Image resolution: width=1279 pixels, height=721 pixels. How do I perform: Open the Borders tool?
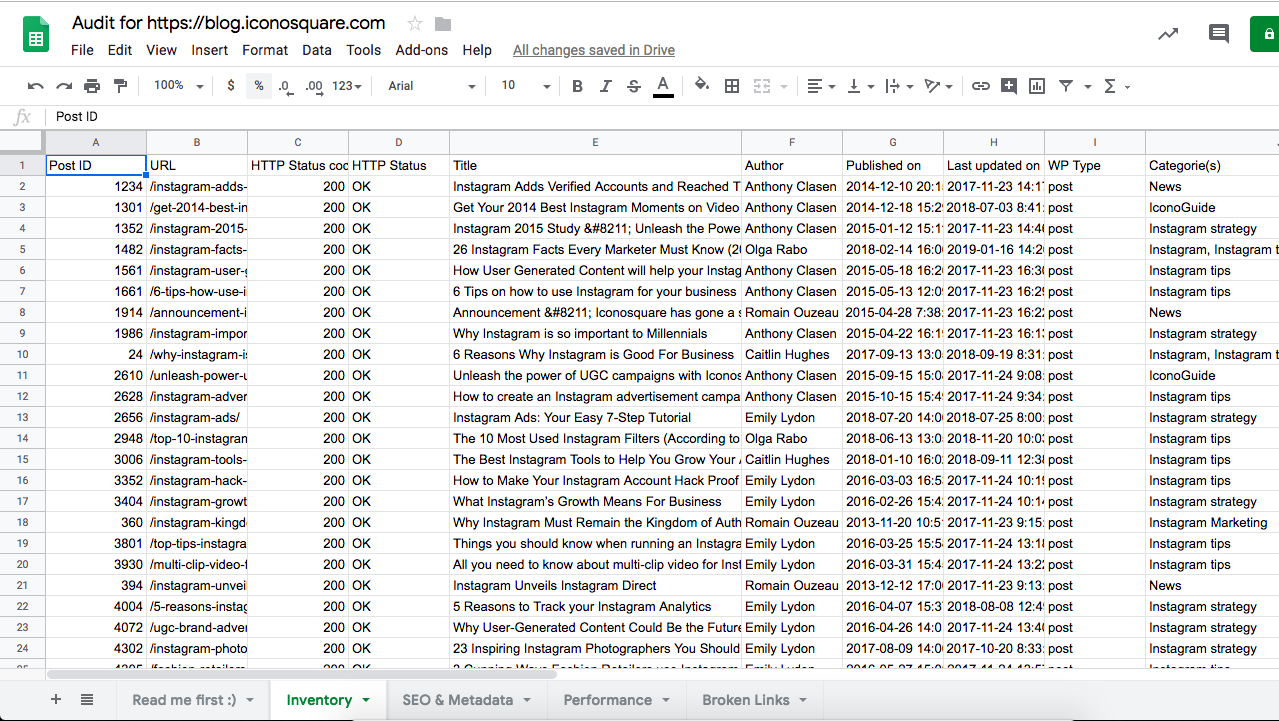point(732,86)
